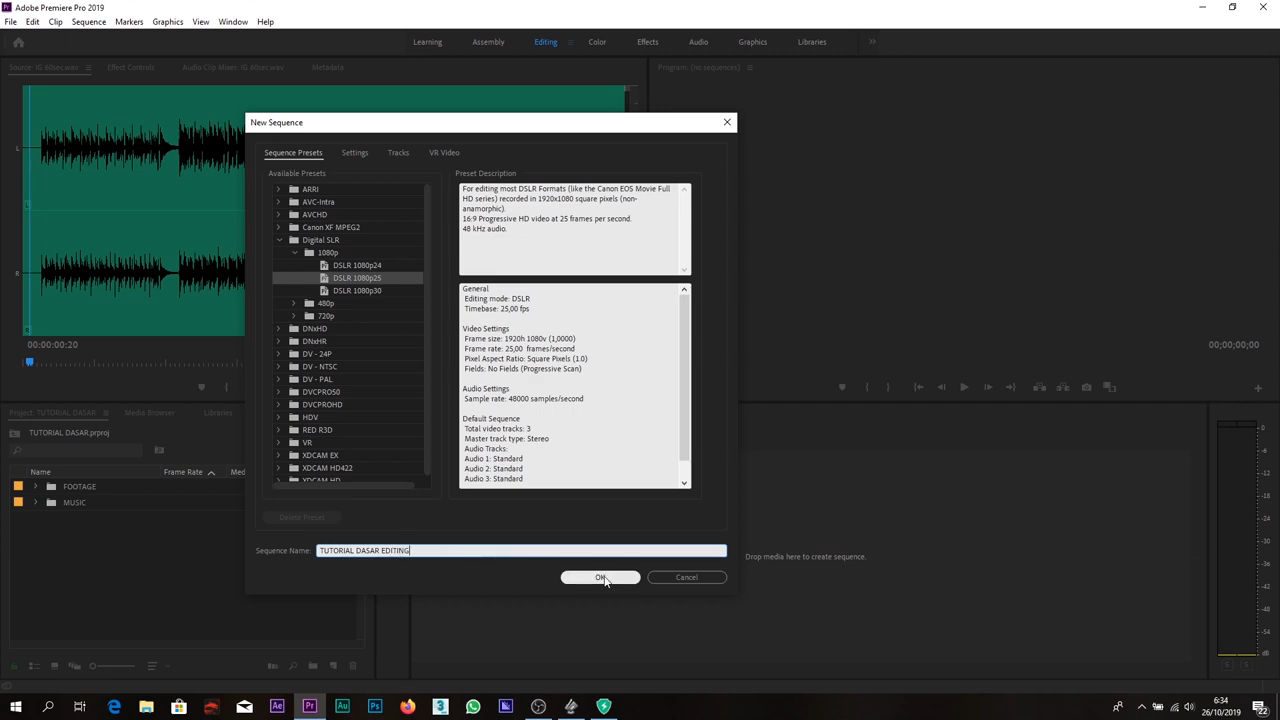The width and height of the screenshot is (1280, 720).
Task: Click the Export Frame camera icon
Action: [1087, 387]
